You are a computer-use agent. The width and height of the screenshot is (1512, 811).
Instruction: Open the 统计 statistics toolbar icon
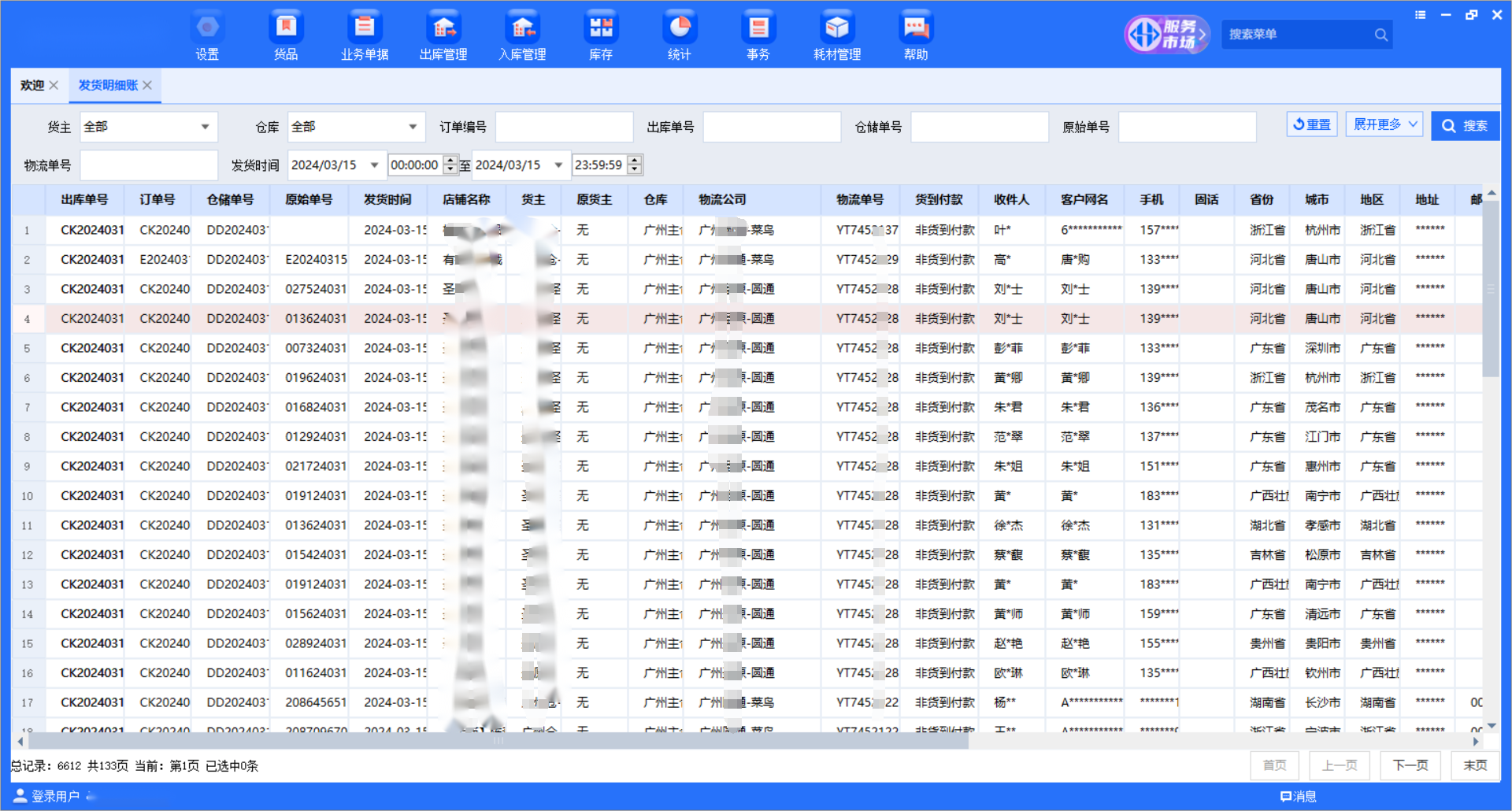(680, 36)
